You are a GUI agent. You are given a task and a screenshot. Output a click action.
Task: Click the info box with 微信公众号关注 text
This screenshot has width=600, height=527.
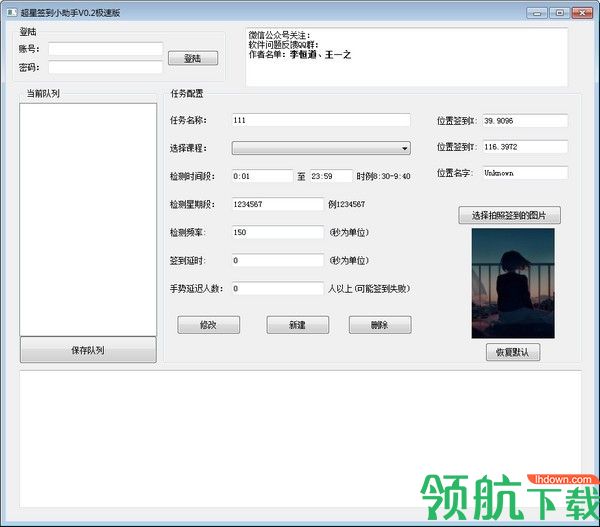[x=406, y=57]
